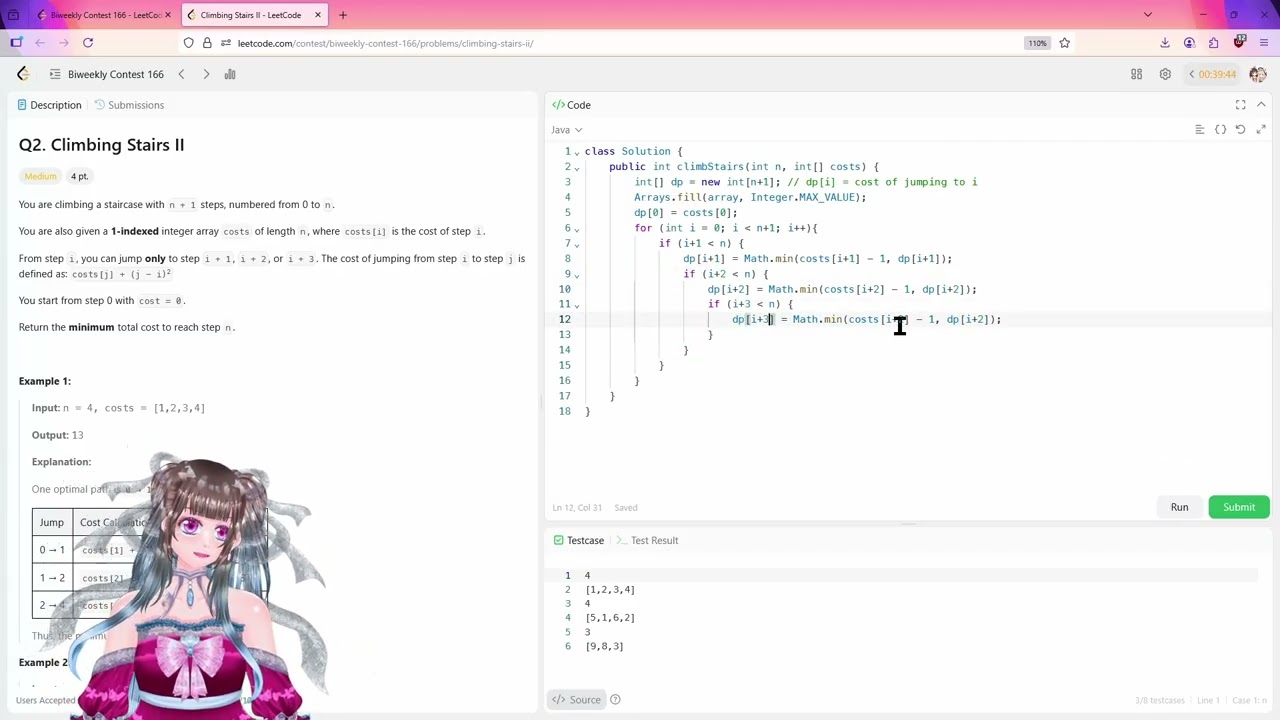1280x720 pixels.
Task: Click the Firefox View icon
Action: pos(13,15)
